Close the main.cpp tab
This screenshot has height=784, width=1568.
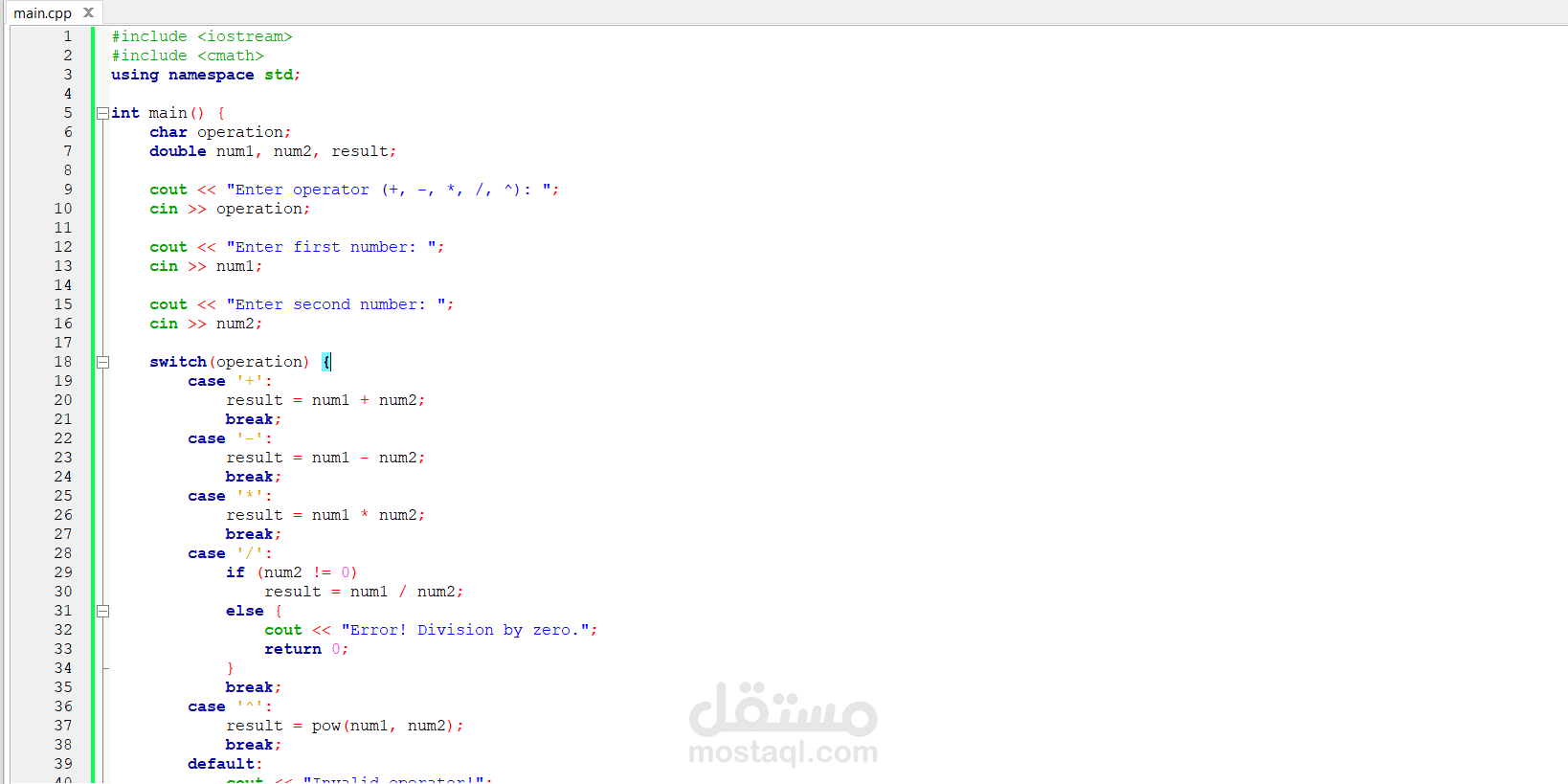point(88,12)
